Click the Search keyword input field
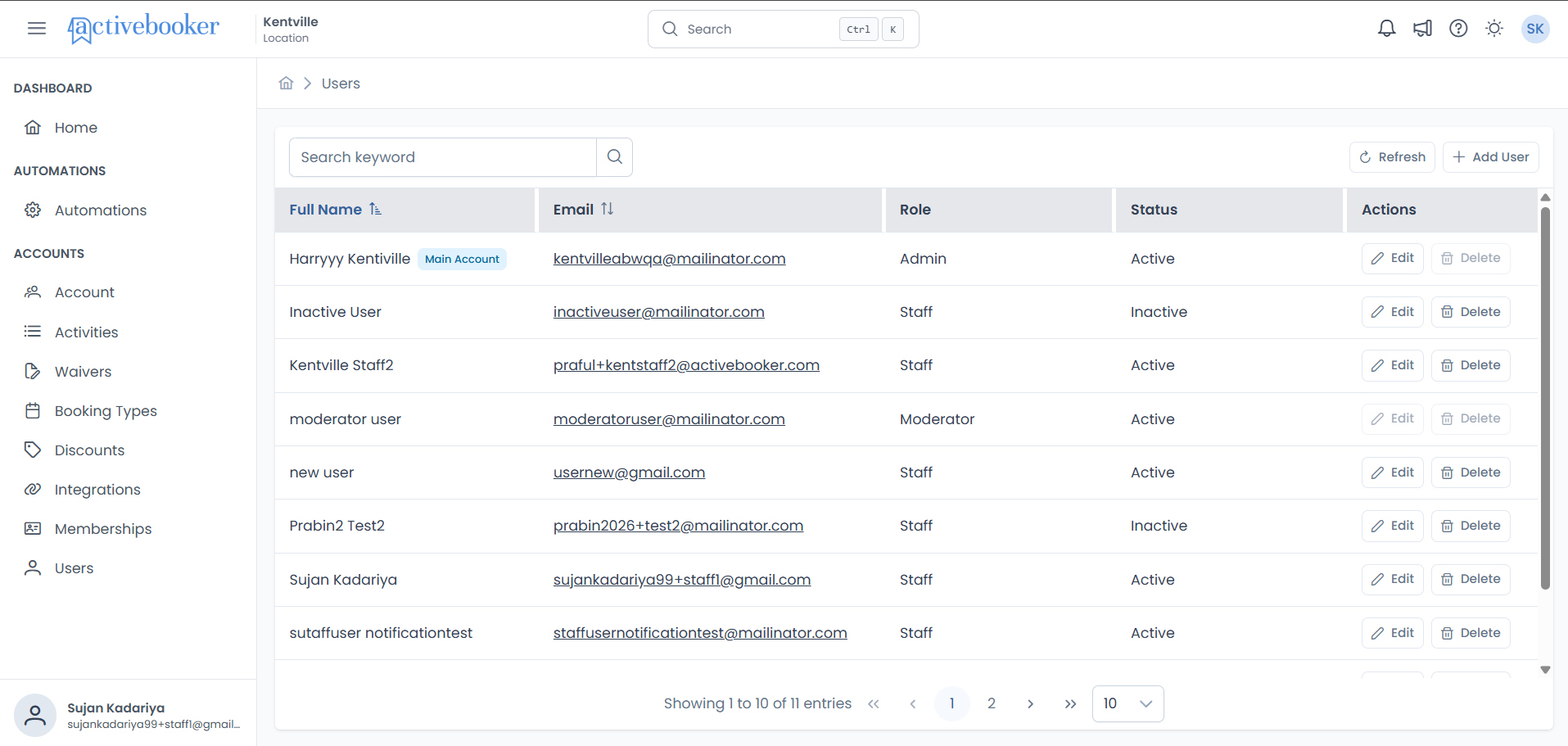The width and height of the screenshot is (1568, 746). [443, 157]
